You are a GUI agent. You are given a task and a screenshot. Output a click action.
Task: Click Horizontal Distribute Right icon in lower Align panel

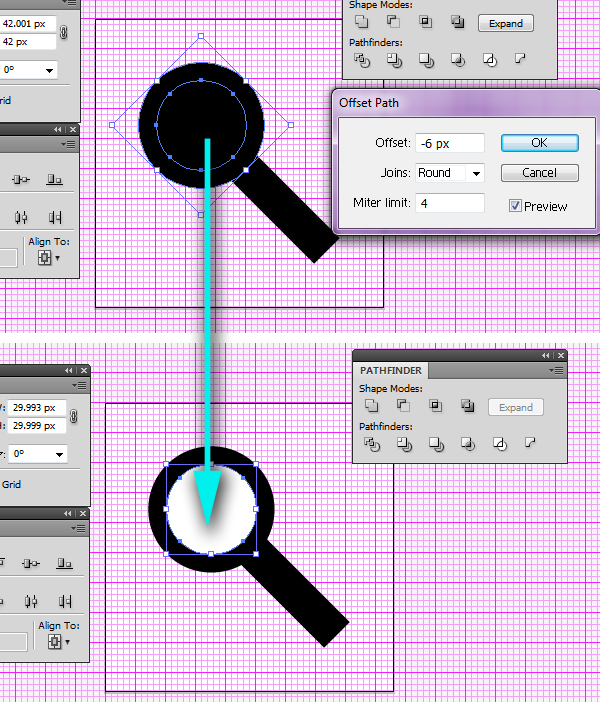(64, 601)
